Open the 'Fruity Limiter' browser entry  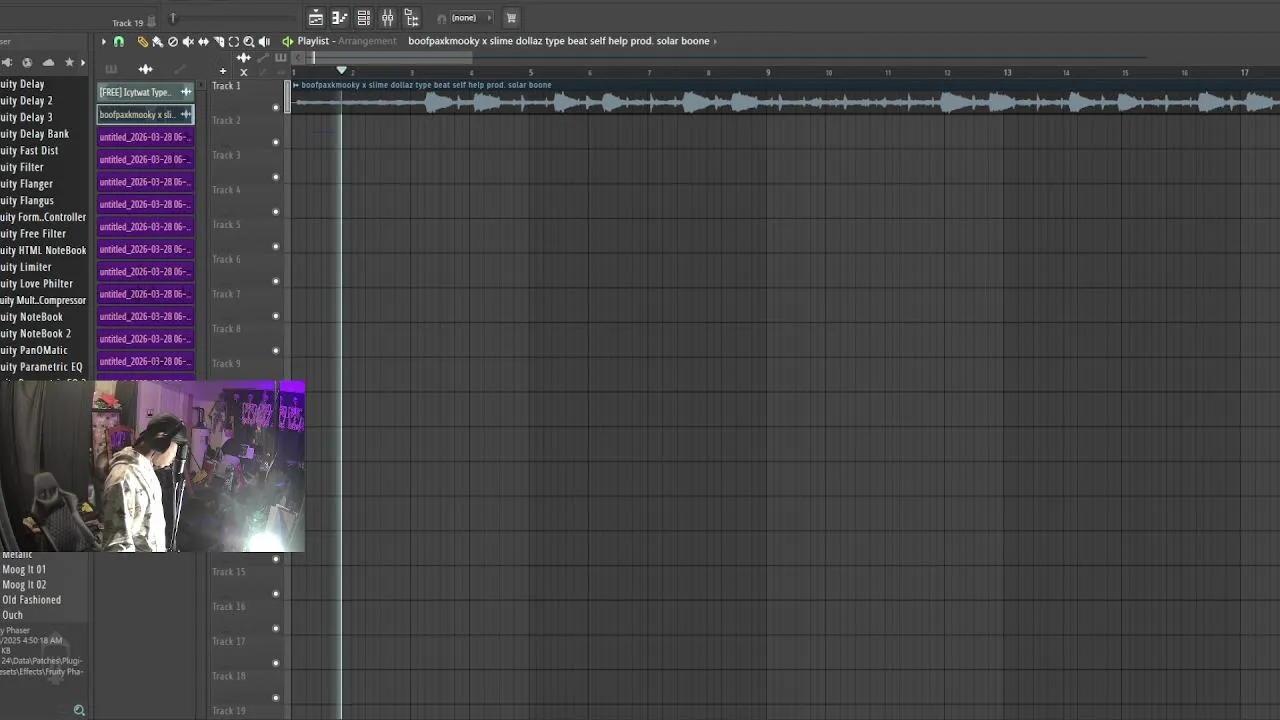coord(25,267)
